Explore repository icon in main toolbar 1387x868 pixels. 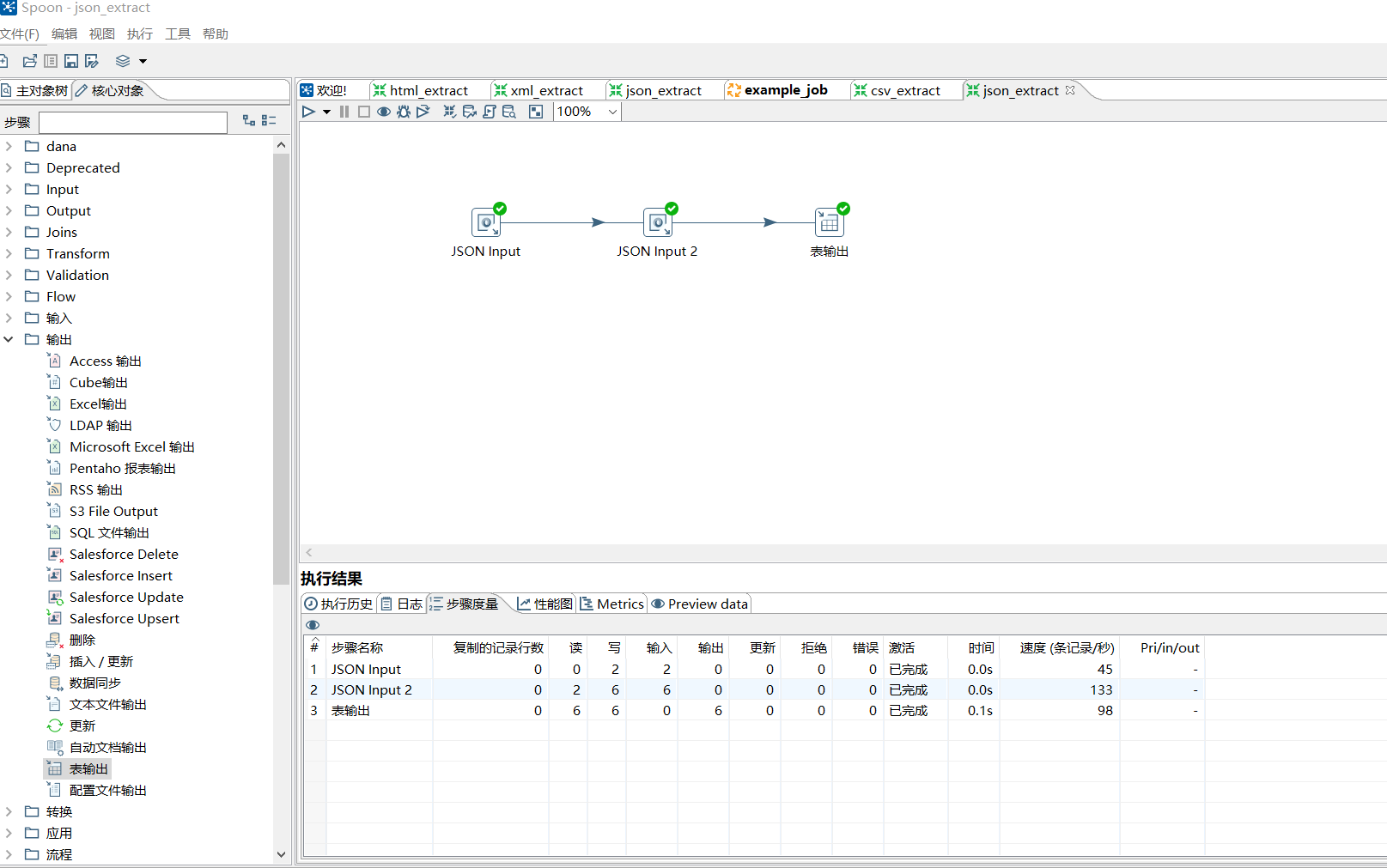point(51,61)
